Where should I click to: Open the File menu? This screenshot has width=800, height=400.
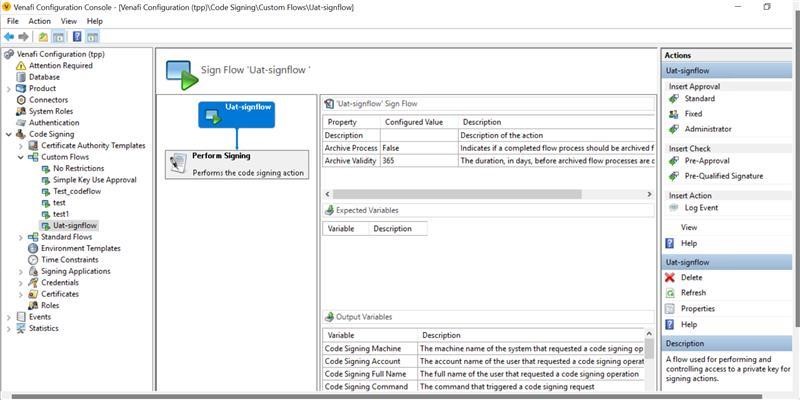point(13,21)
